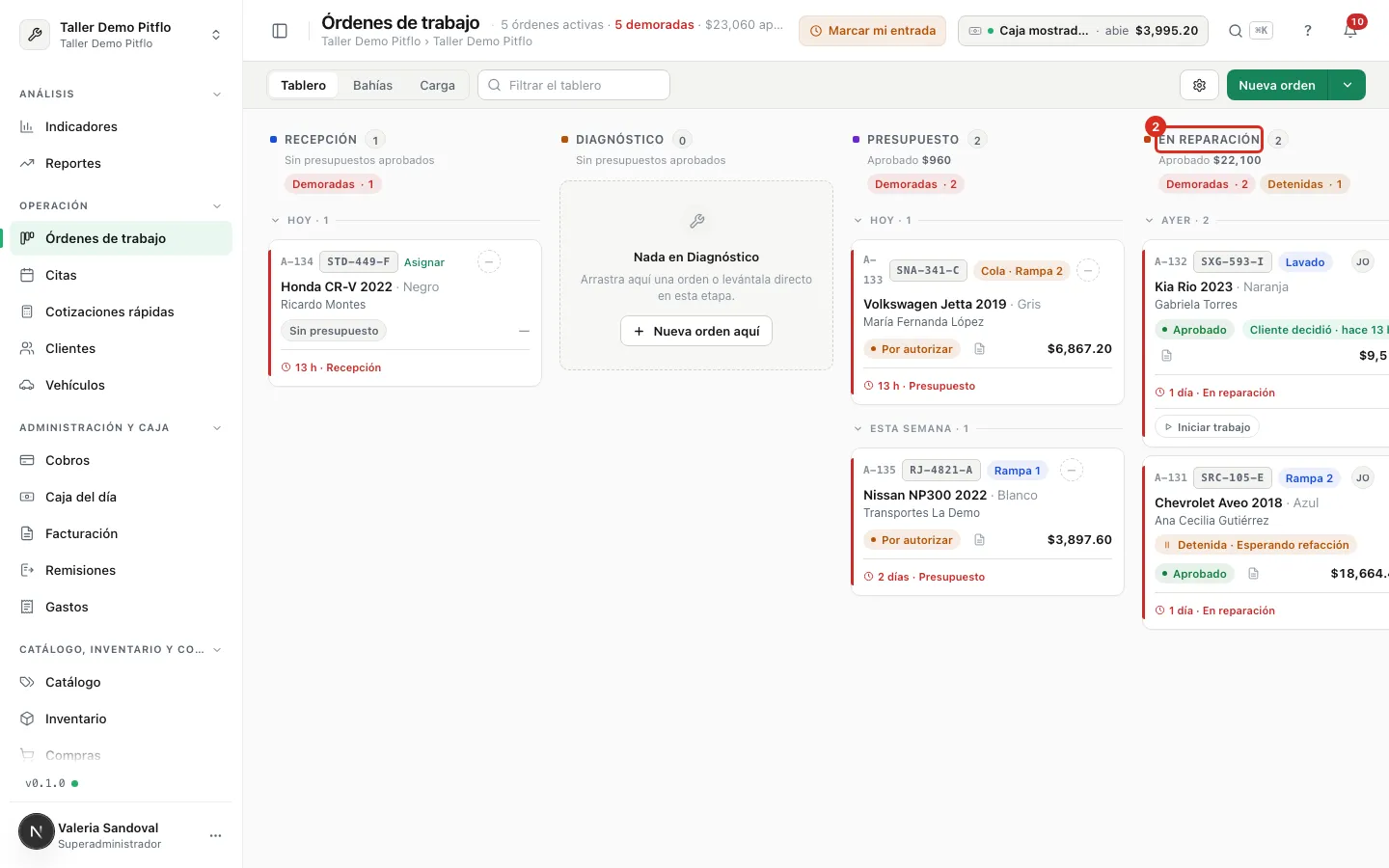Click Asignar link on Honda CR-V card
Image resolution: width=1389 pixels, height=868 pixels.
[x=424, y=262]
